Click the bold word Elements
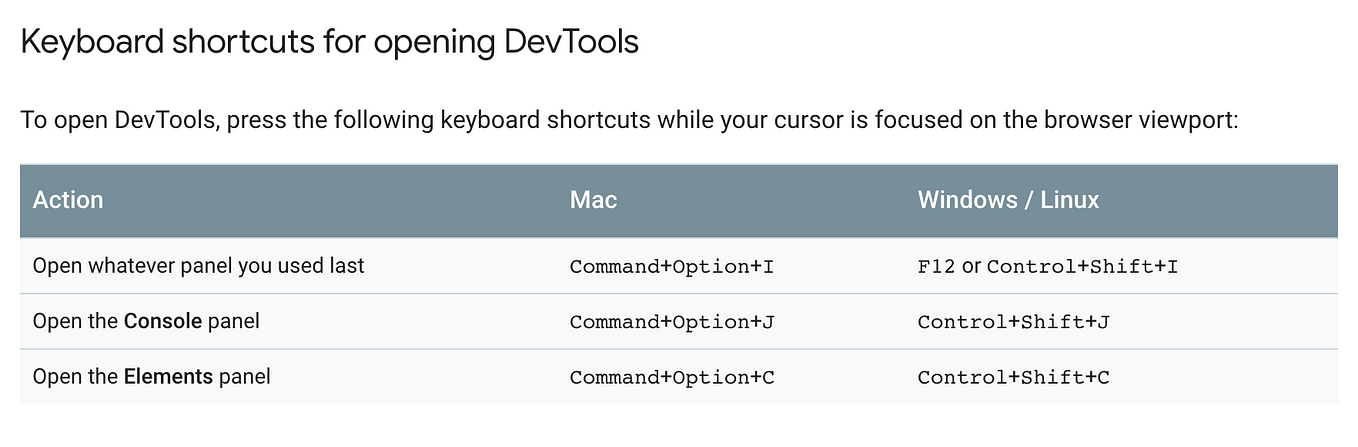The width and height of the screenshot is (1358, 447). pyautogui.click(x=168, y=376)
